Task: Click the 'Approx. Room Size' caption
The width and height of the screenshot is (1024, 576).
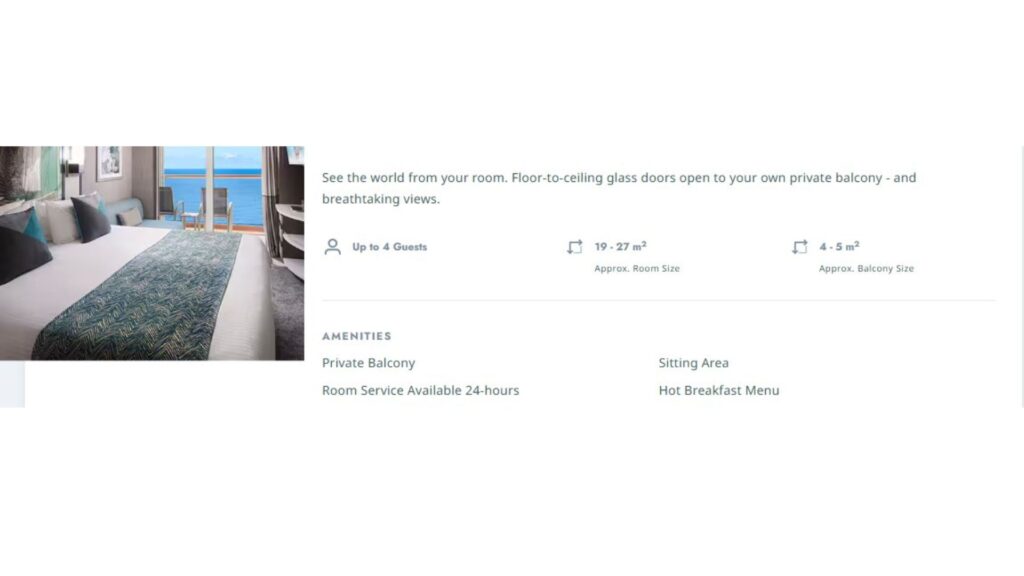Action: [x=637, y=268]
